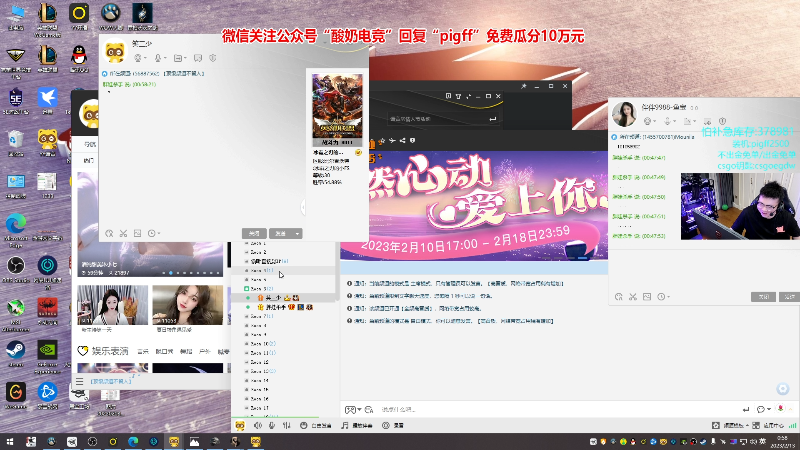Click the close button in 伴伴9986 chat window
800x450 pixels.
click(763, 296)
